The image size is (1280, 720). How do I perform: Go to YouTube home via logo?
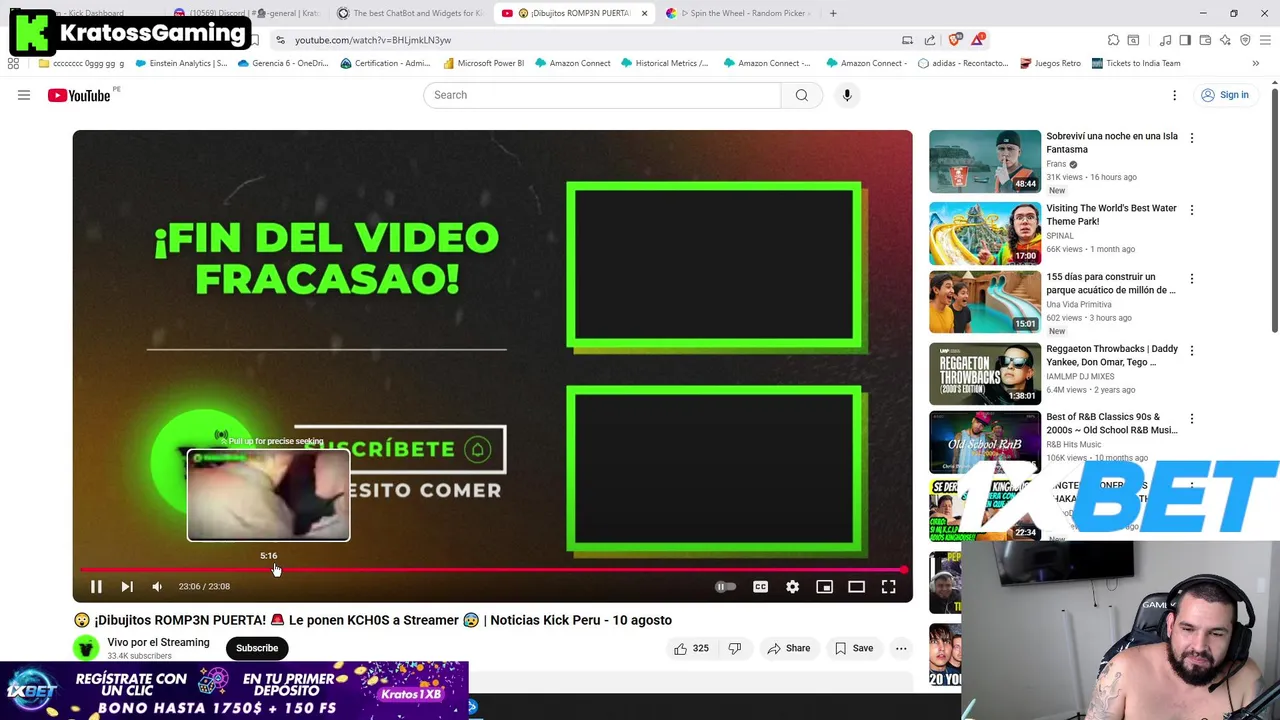[x=80, y=95]
